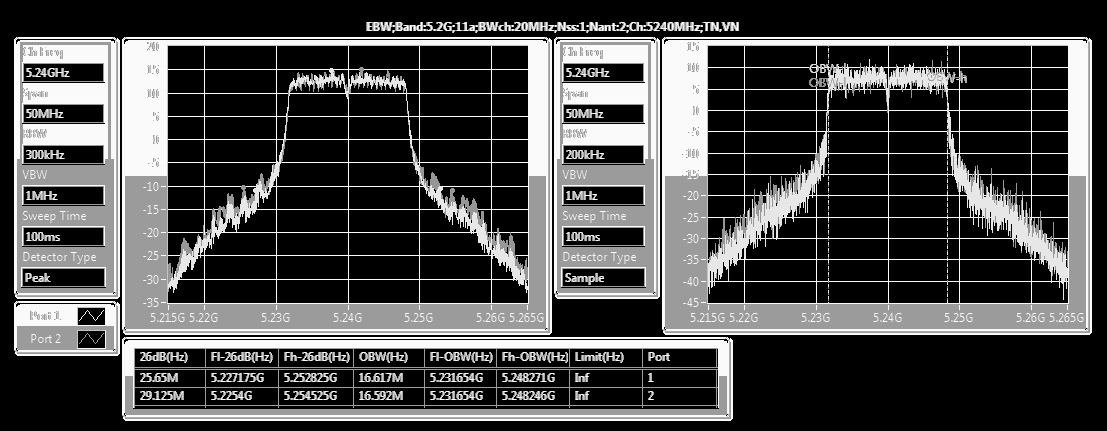Click the Port value 1 cell

(681, 378)
